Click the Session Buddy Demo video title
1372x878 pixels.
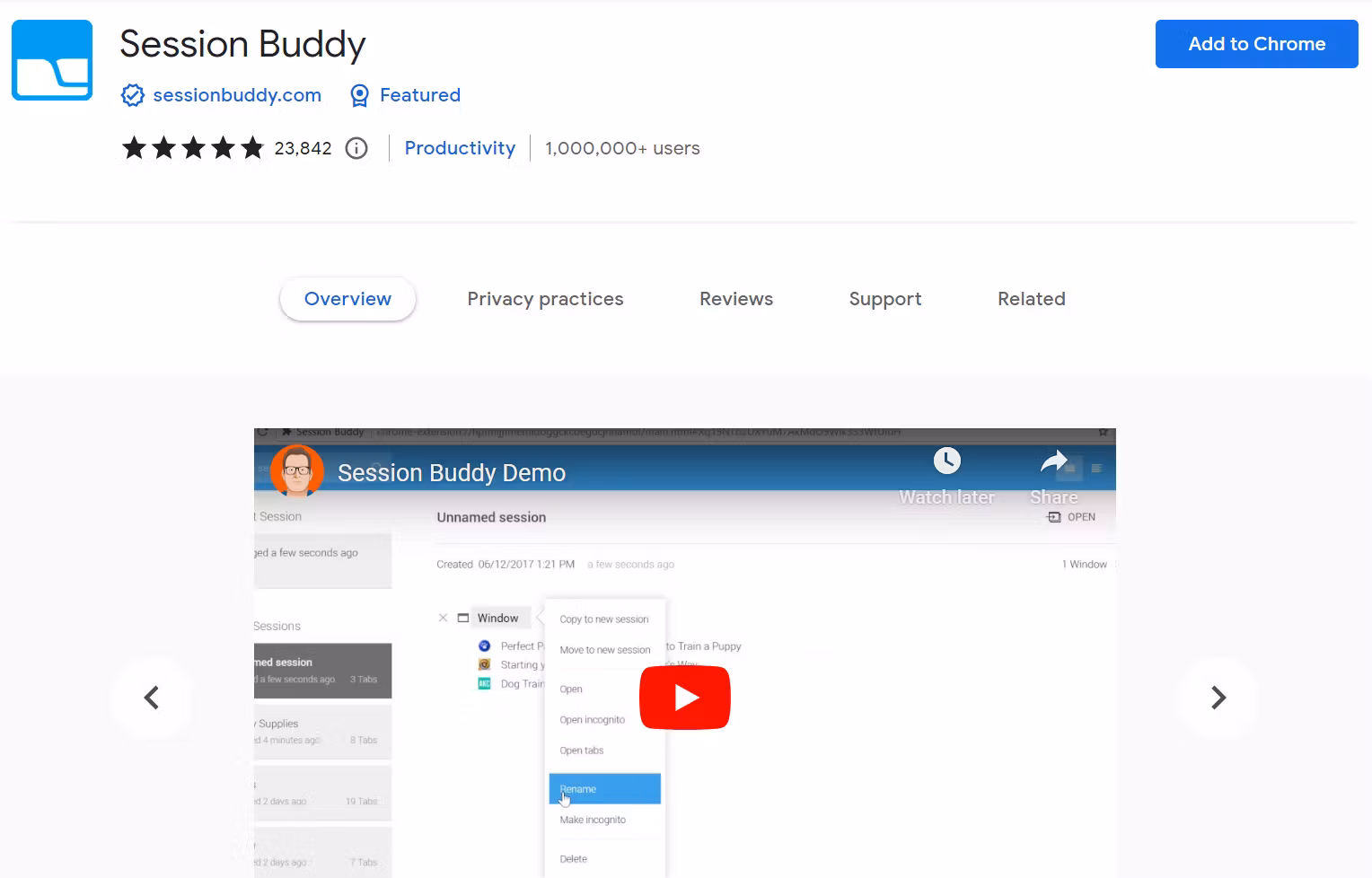pos(451,473)
